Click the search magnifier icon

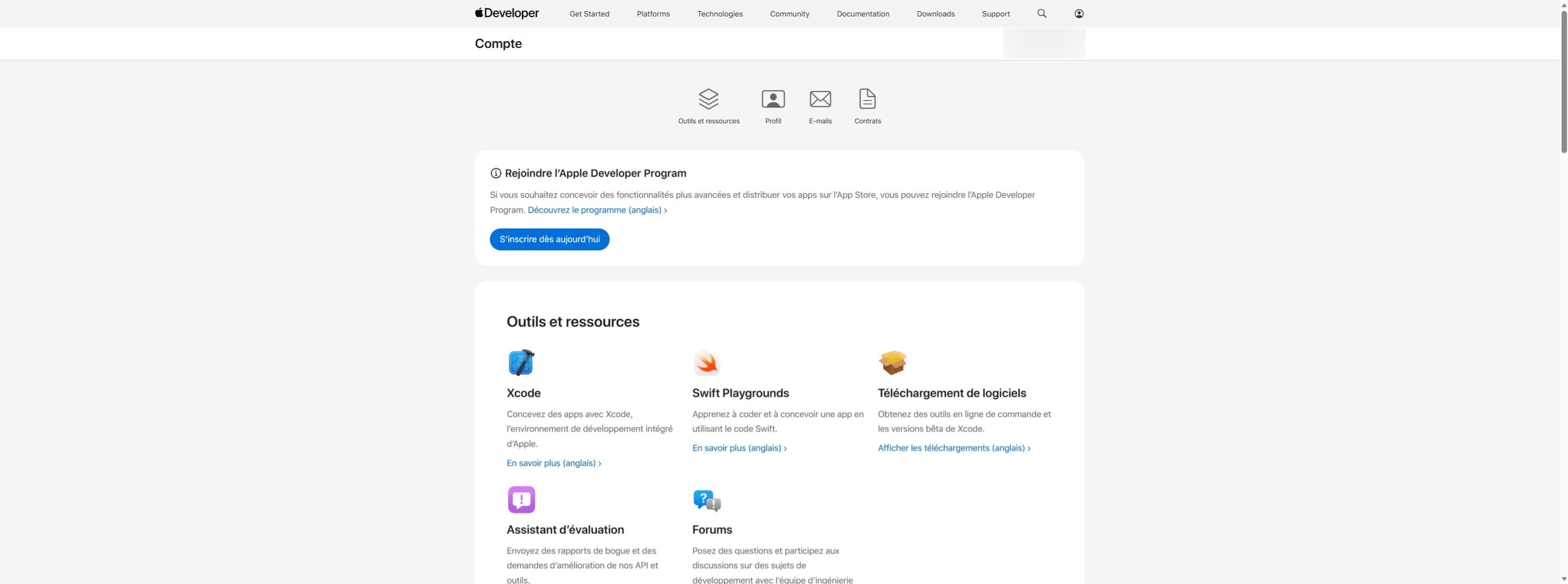(x=1042, y=13)
